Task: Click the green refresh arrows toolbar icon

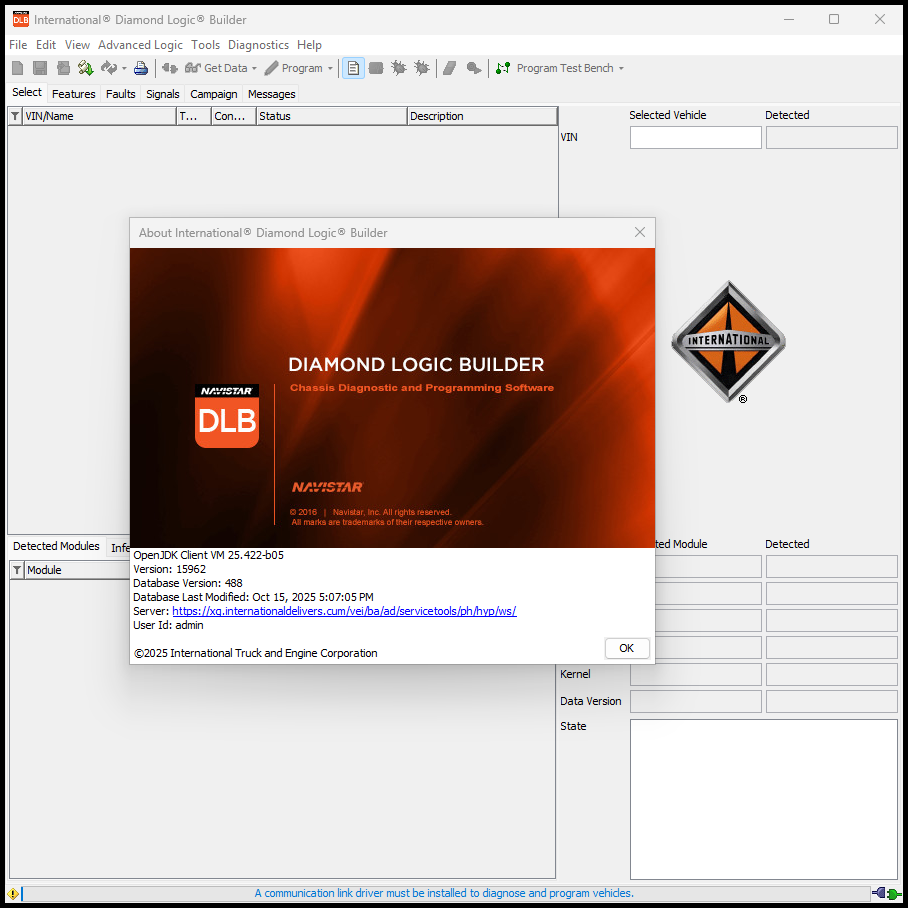Action: pyautogui.click(x=85, y=68)
